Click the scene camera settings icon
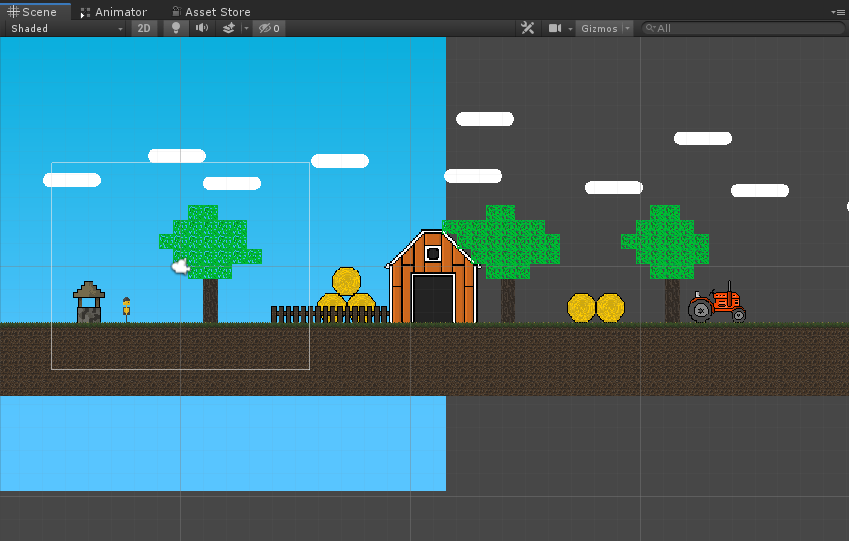This screenshot has height=541, width=849. pos(555,29)
